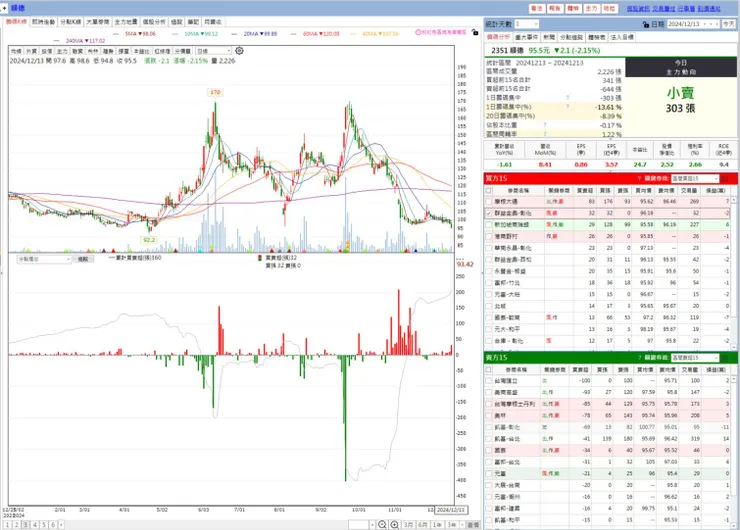This screenshot has width=740, height=530.
Task: Click the grid icon at the end of the 買方15 header
Action: coord(725,178)
